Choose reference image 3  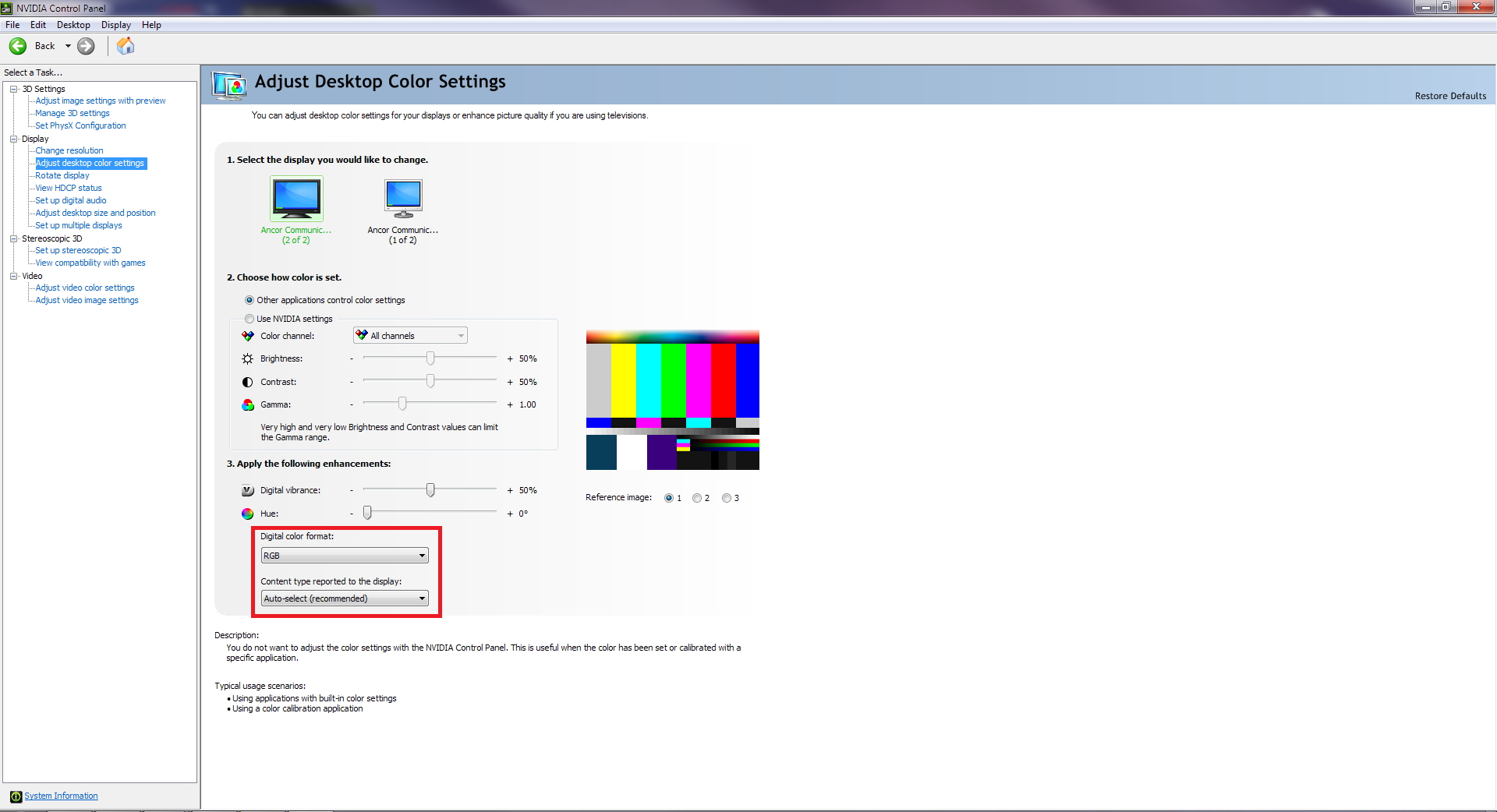coord(727,498)
